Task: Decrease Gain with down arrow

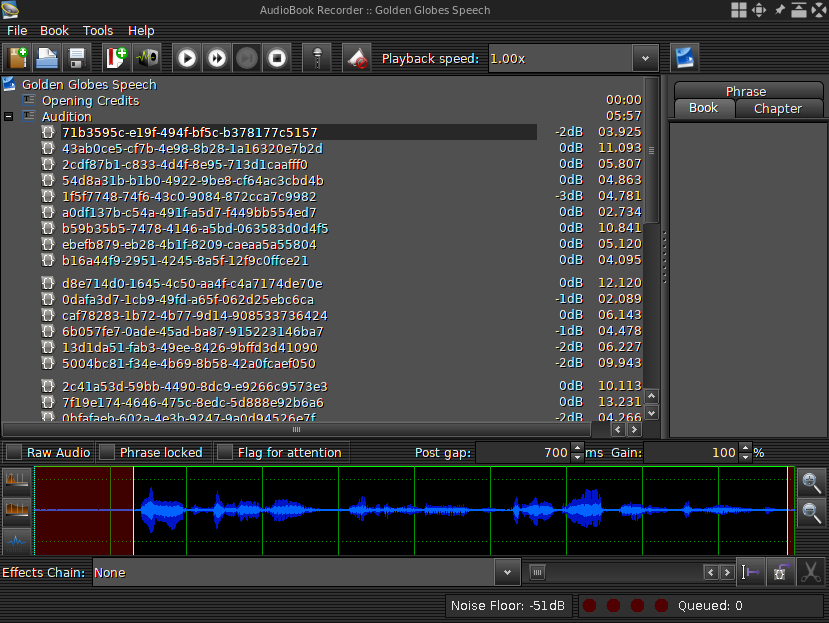Action: (x=745, y=457)
